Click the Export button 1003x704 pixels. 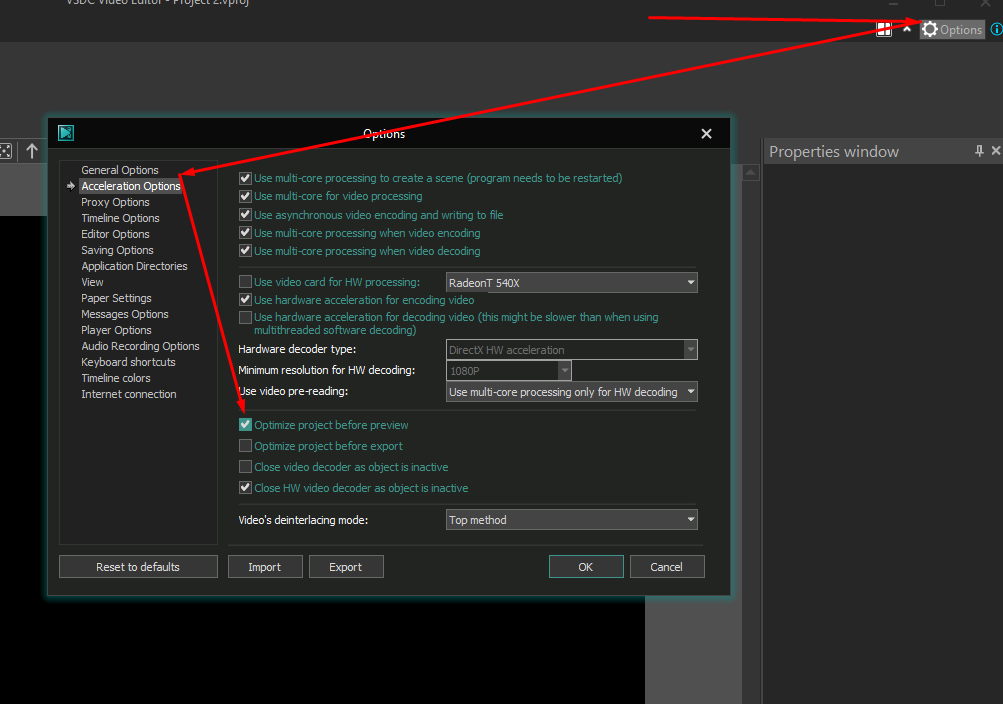[346, 567]
